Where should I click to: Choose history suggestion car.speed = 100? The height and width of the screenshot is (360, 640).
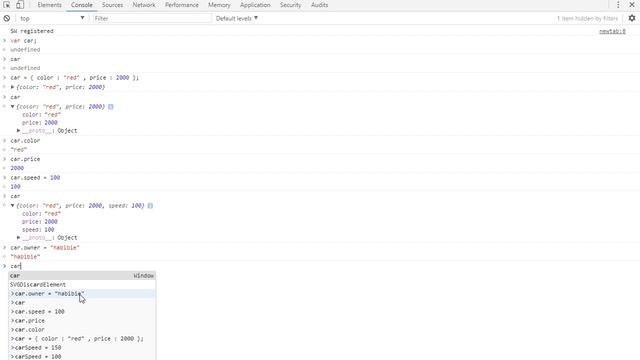click(82, 311)
